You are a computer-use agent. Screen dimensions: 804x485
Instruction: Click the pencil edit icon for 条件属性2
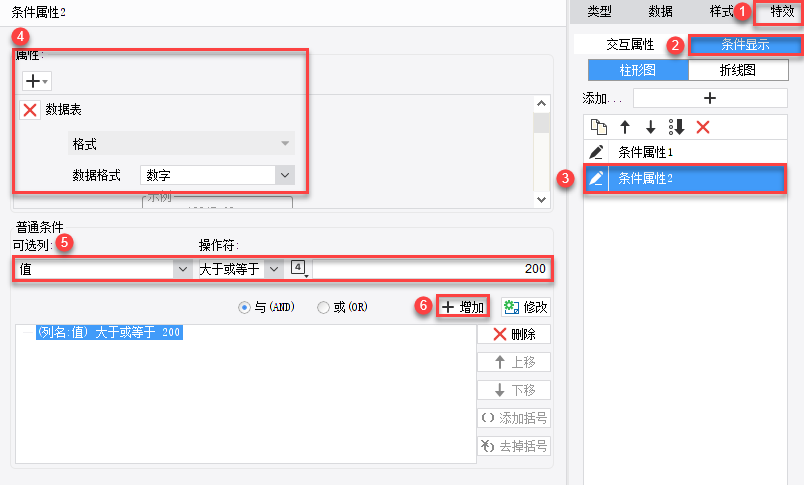click(596, 178)
